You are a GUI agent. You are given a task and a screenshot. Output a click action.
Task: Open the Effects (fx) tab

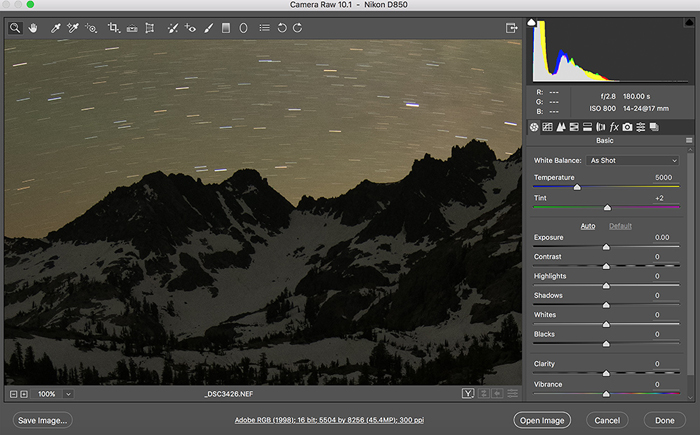(x=614, y=127)
